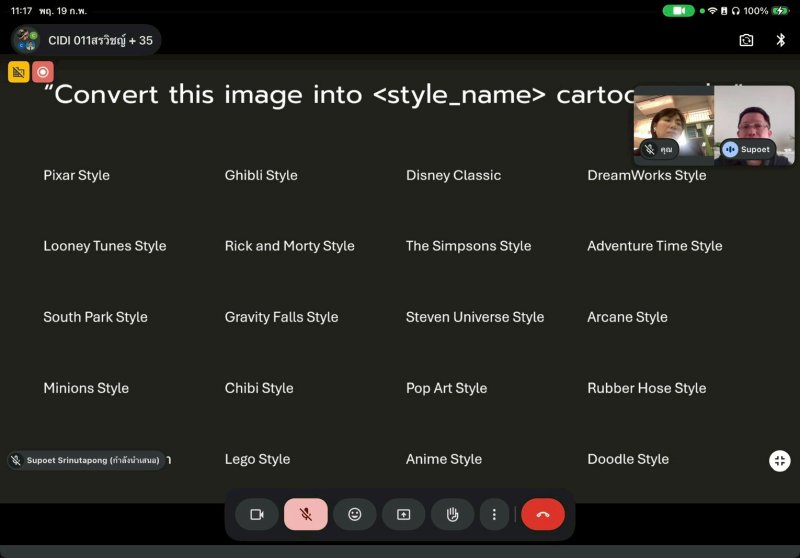Tap the muted mic badge on your tile
800x558 pixels.
coord(650,149)
